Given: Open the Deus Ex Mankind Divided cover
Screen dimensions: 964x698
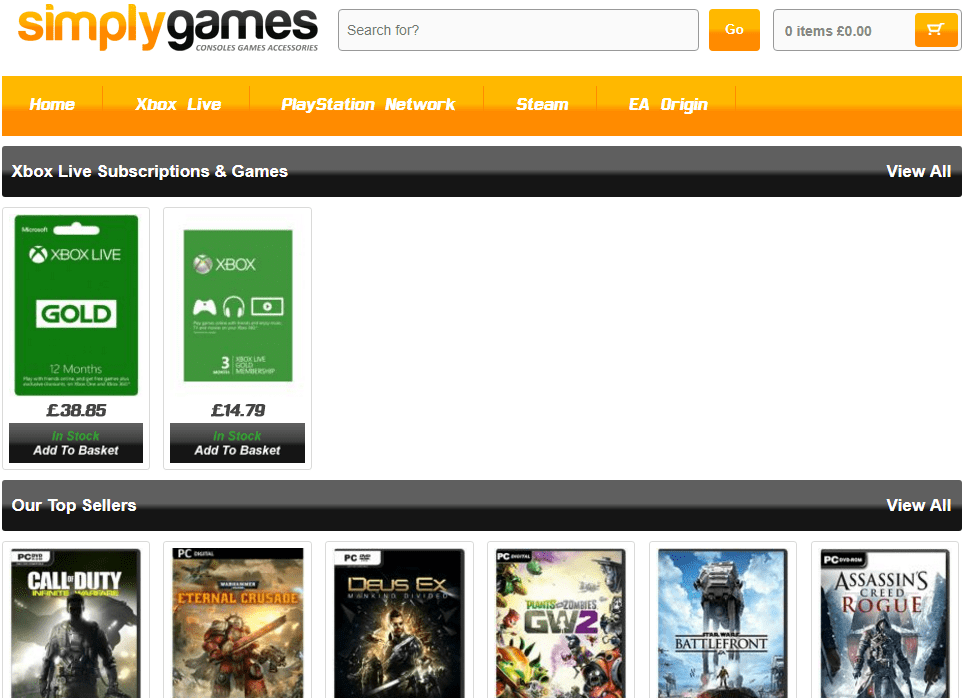Looking at the screenshot, I should (x=399, y=624).
